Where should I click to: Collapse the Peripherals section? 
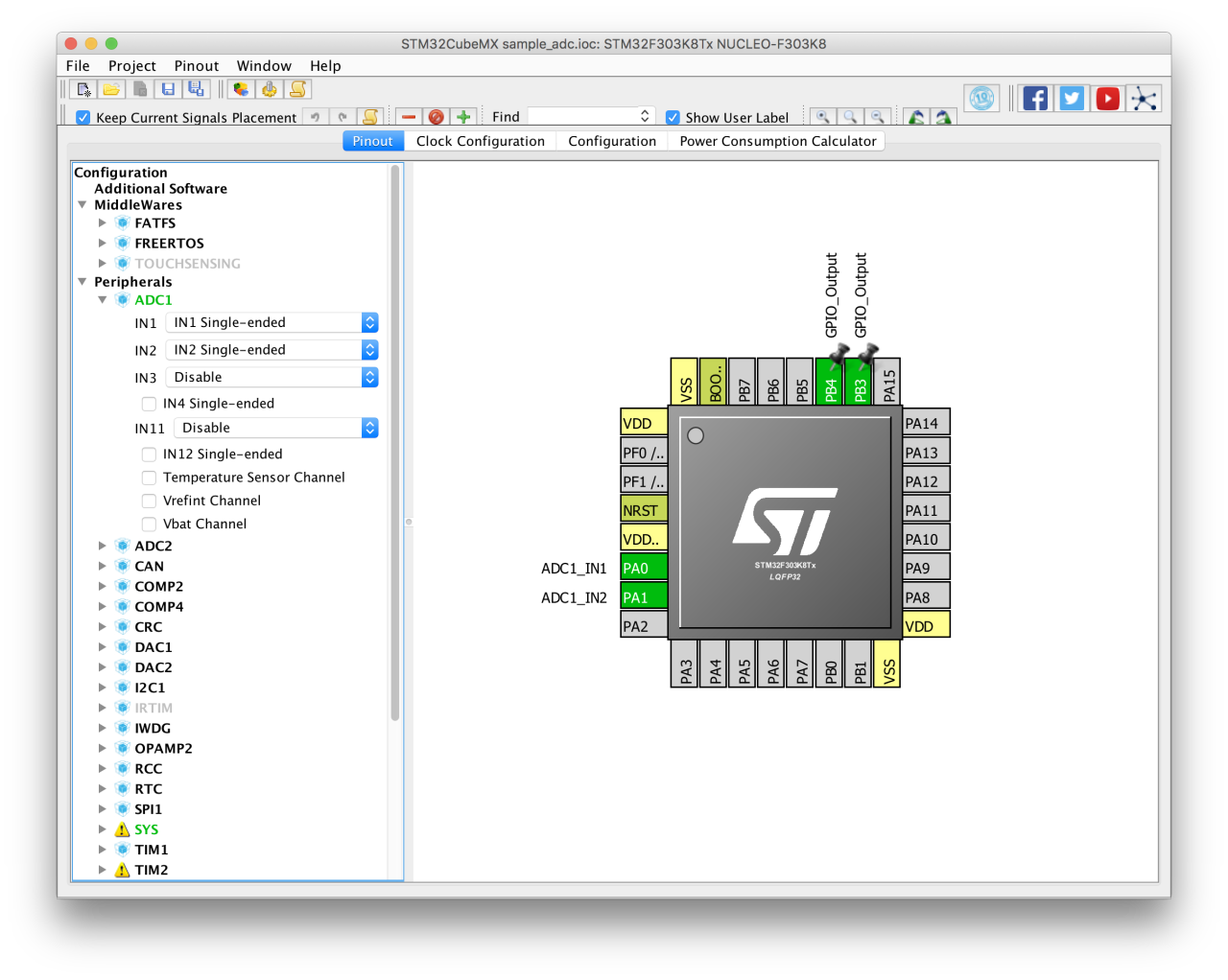(83, 282)
